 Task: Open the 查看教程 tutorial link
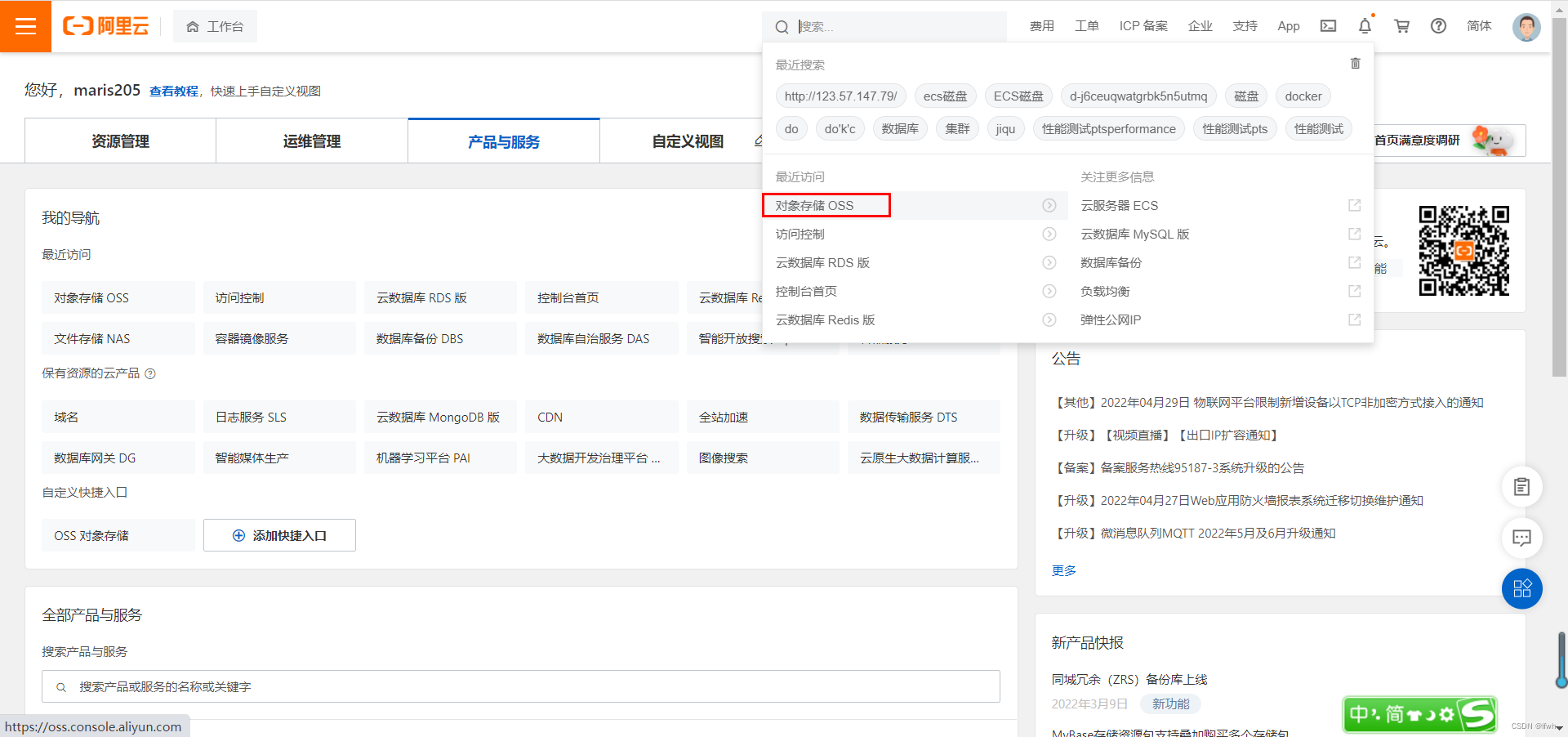174,91
